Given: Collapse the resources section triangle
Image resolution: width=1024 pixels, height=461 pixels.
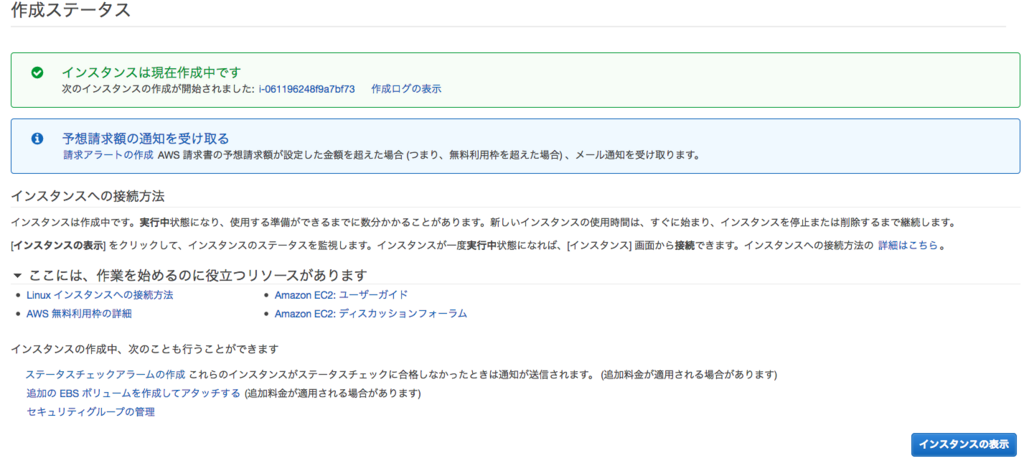Looking at the screenshot, I should coord(17,275).
